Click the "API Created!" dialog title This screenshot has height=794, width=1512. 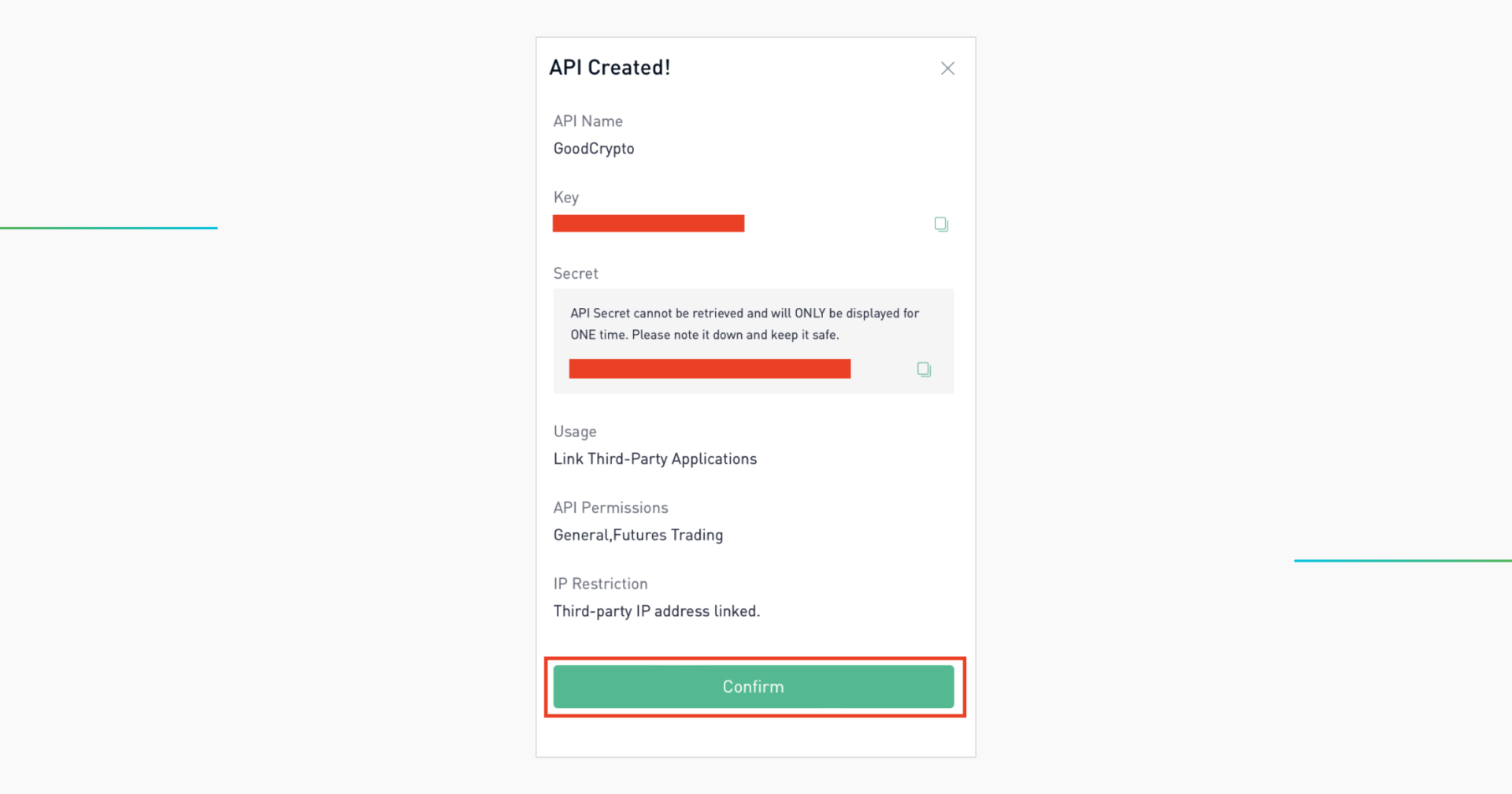coord(610,68)
